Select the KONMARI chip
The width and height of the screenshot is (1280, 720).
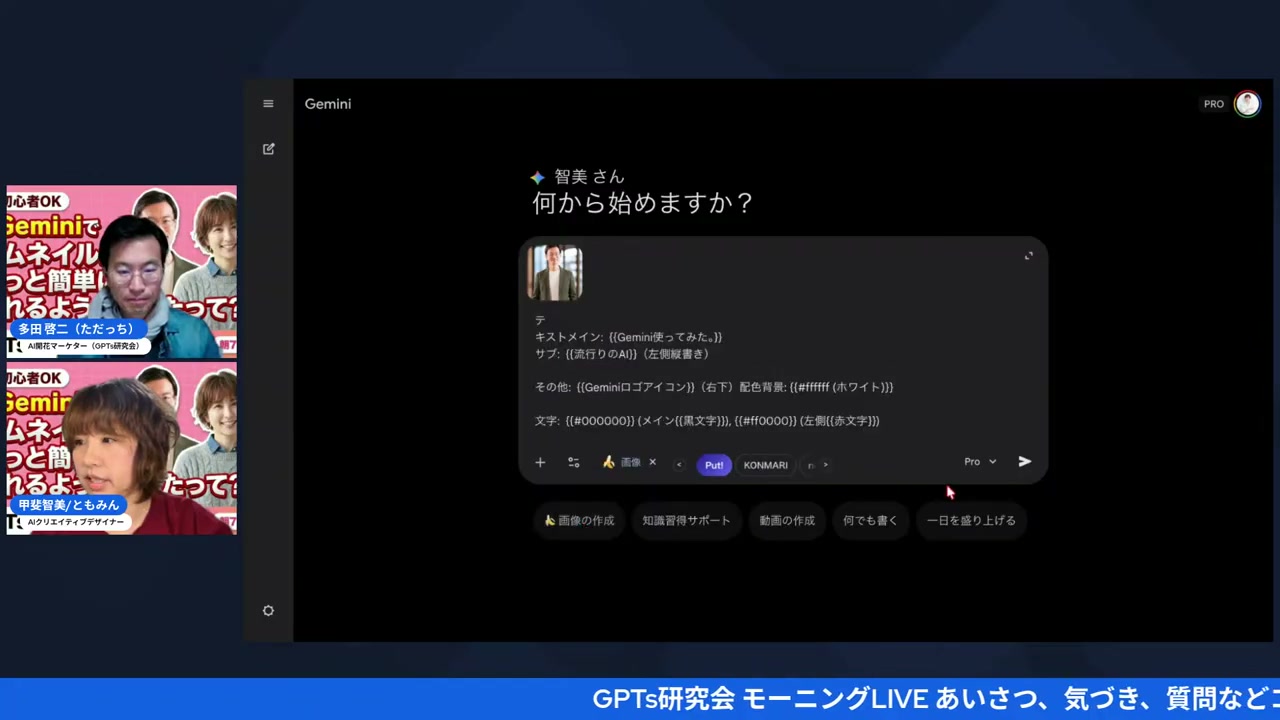pos(765,464)
